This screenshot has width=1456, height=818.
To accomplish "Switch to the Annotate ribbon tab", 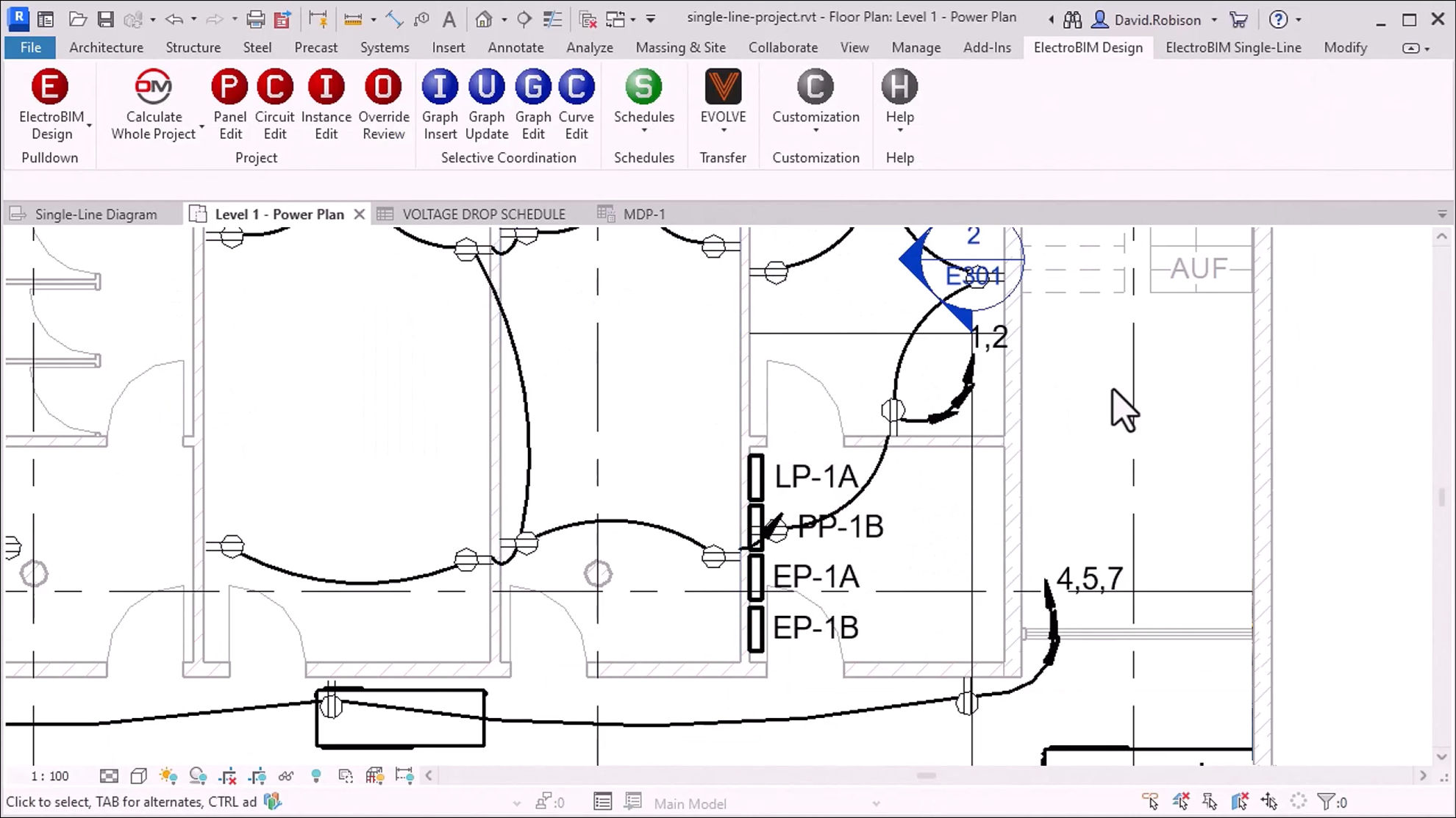I will tap(515, 47).
